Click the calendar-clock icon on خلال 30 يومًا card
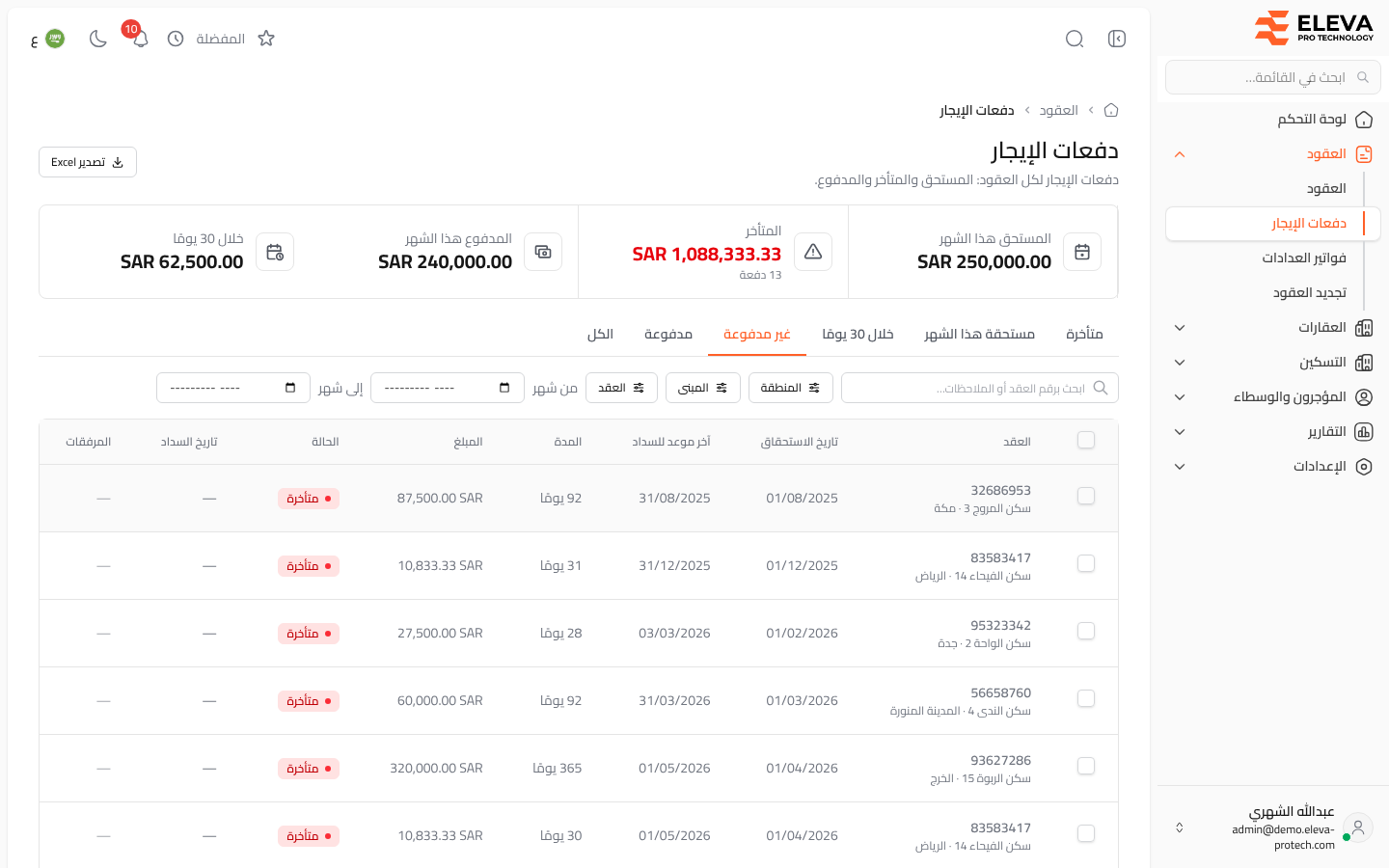The image size is (1389, 868). pyautogui.click(x=275, y=252)
